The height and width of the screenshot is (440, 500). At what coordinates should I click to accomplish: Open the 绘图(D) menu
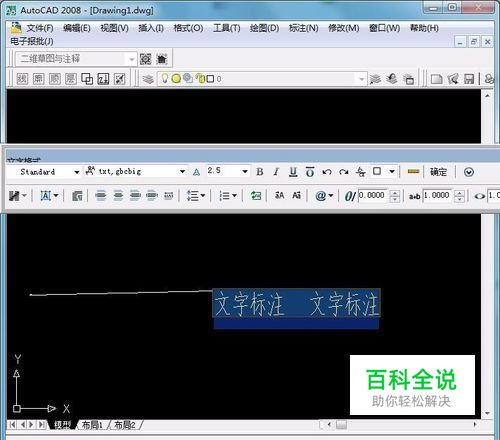click(x=265, y=28)
